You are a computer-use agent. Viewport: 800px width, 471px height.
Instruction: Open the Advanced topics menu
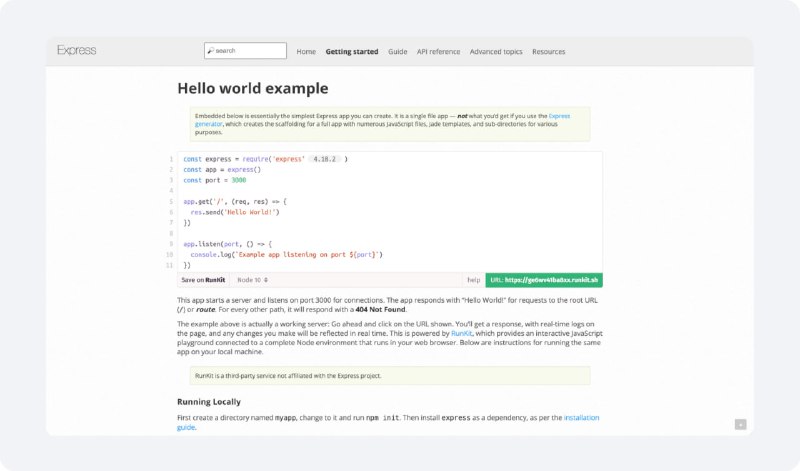point(496,52)
